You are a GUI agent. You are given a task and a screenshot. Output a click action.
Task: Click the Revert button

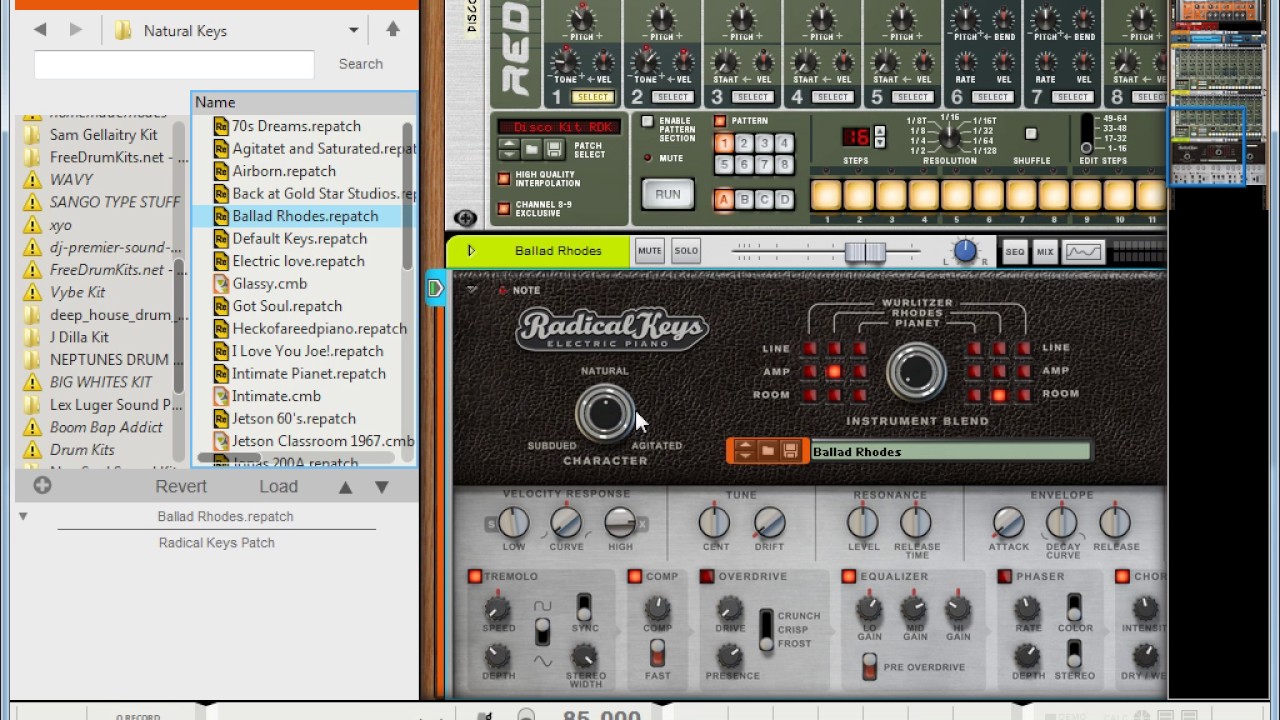pyautogui.click(x=181, y=487)
